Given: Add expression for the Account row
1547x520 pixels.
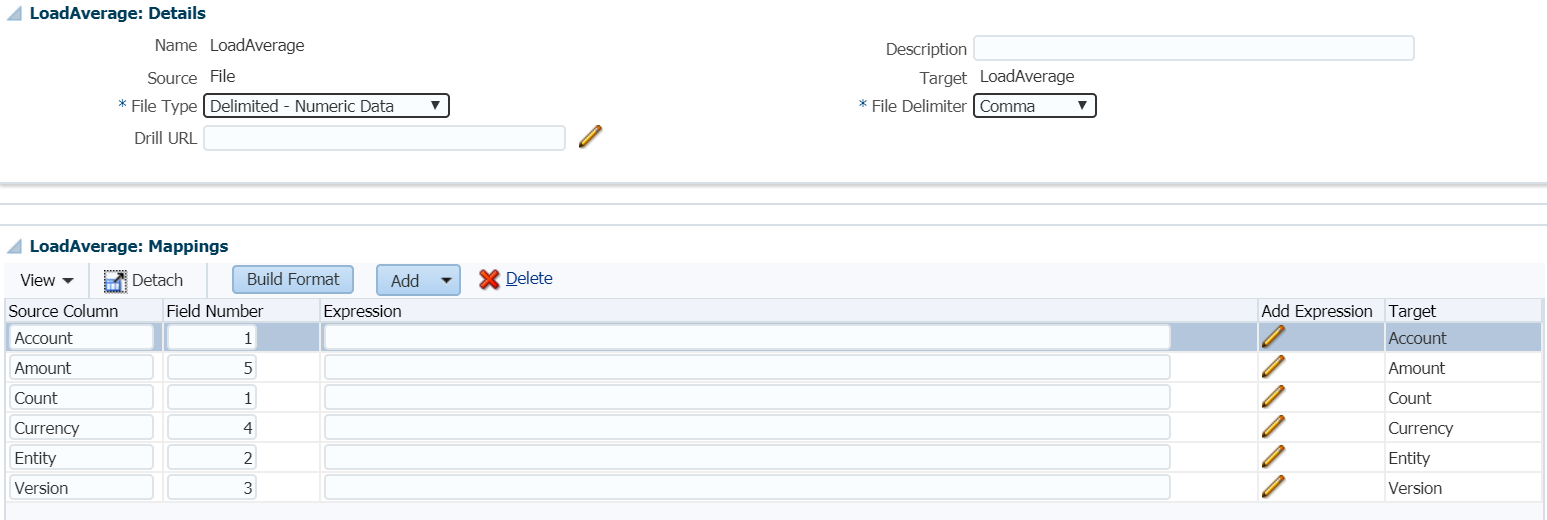Looking at the screenshot, I should point(1273,337).
